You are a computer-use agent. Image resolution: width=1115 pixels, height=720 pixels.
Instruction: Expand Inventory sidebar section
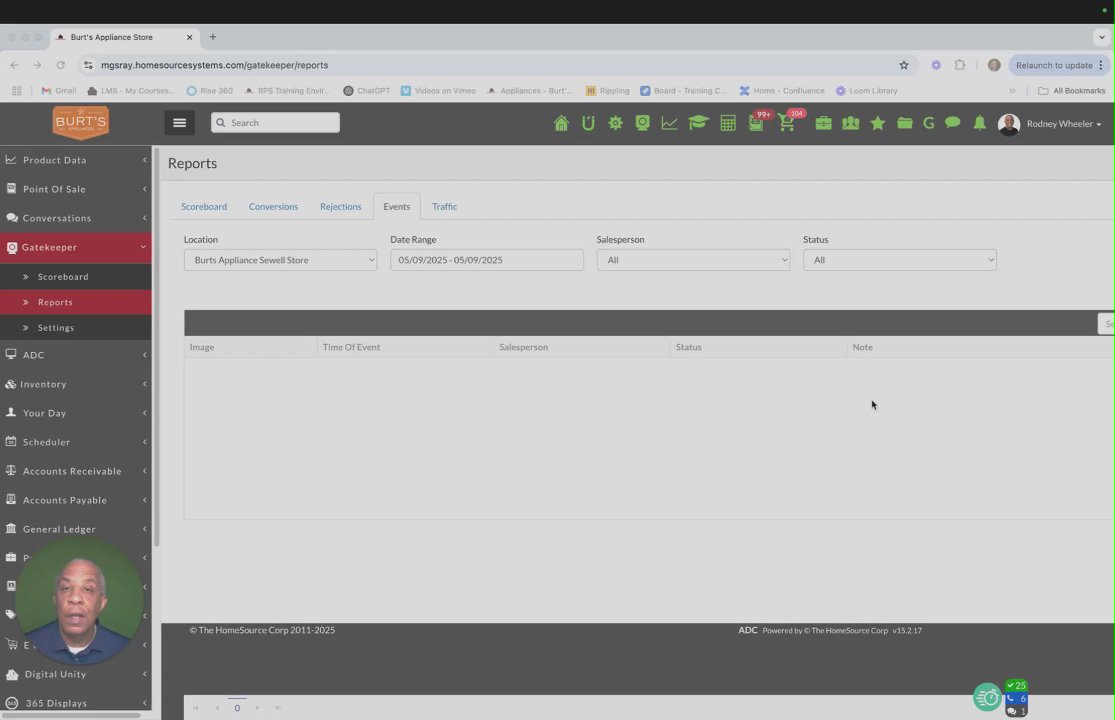(x=76, y=384)
